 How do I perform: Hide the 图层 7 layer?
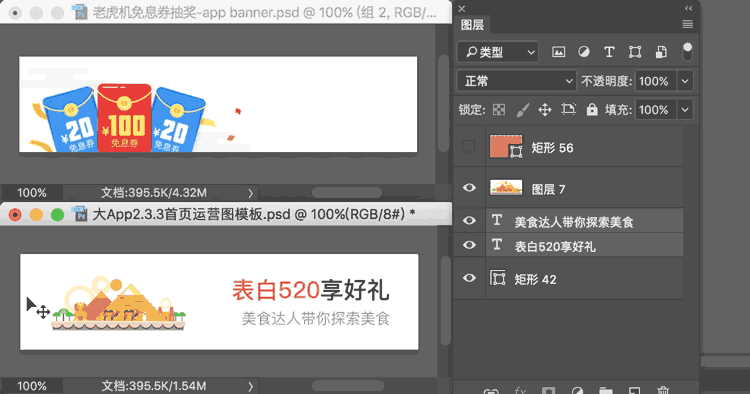[469, 187]
